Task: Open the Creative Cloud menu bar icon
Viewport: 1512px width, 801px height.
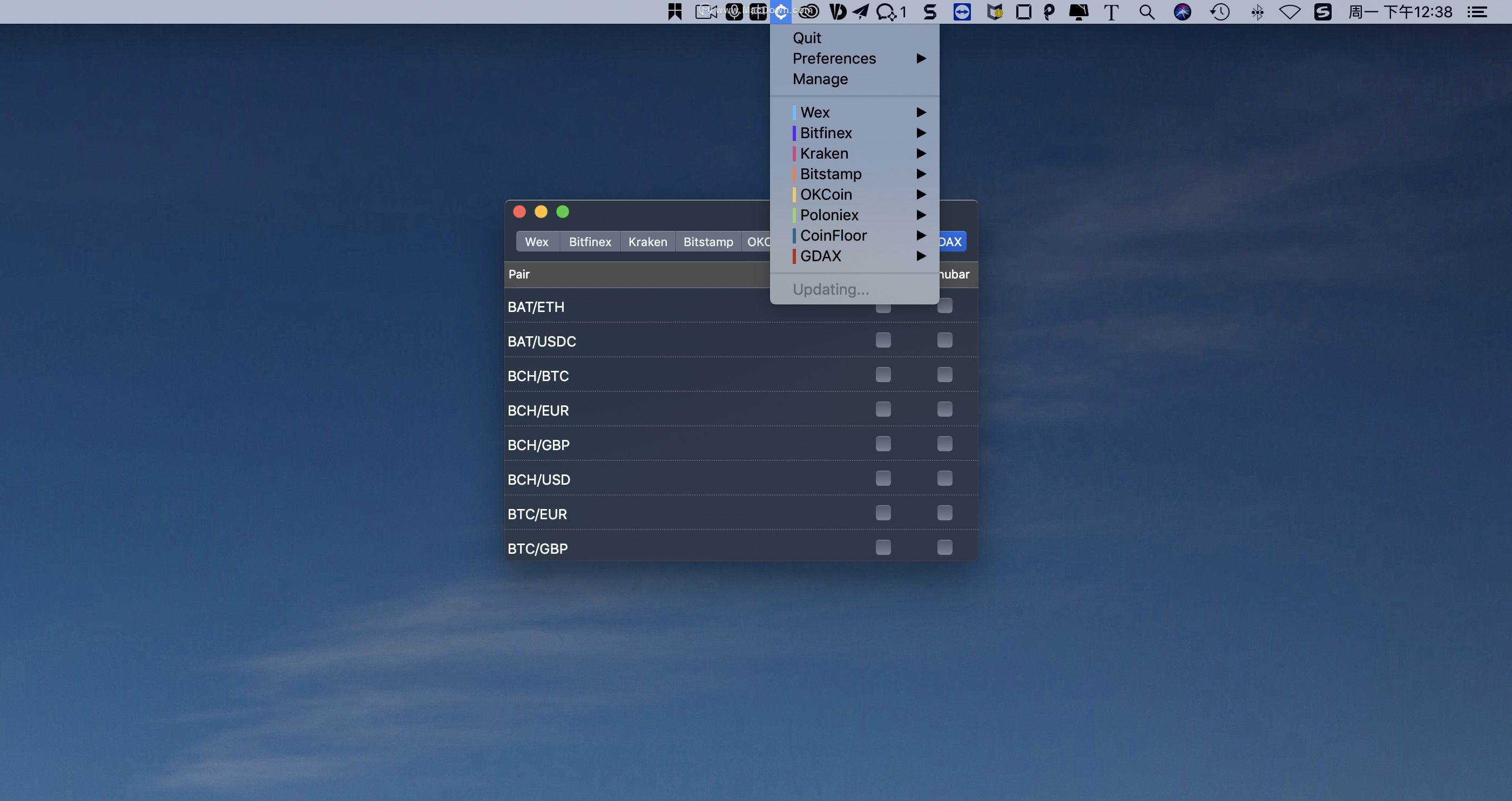Action: coord(809,11)
